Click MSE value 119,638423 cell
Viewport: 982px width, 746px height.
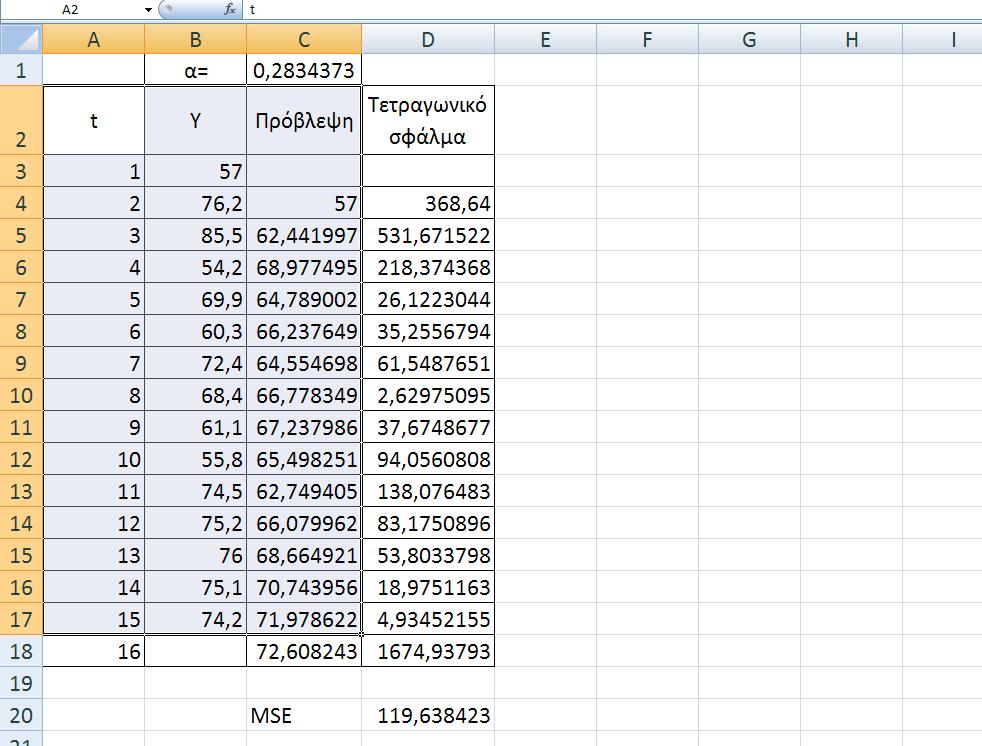[428, 715]
